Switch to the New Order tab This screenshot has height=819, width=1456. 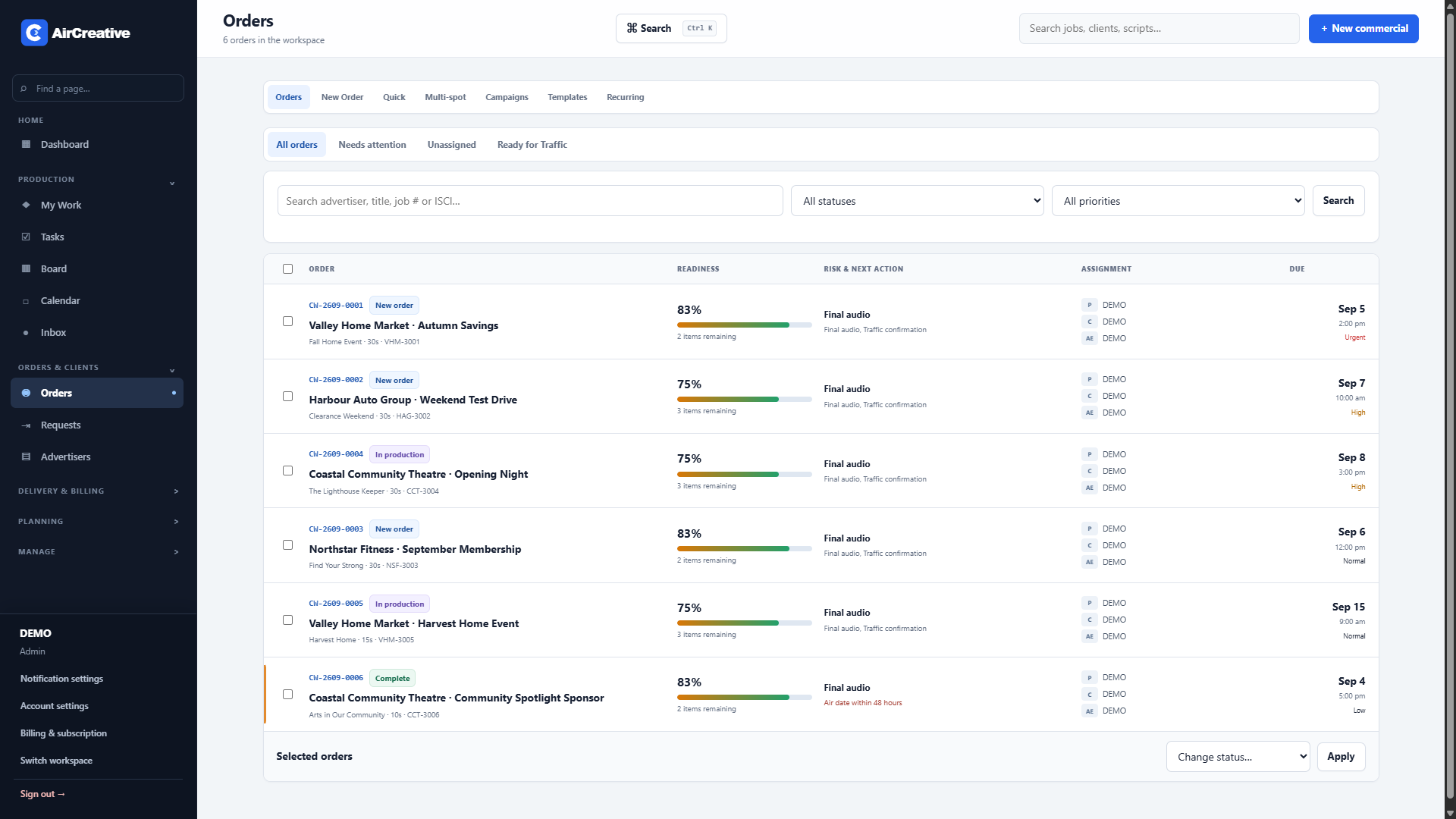tap(342, 97)
